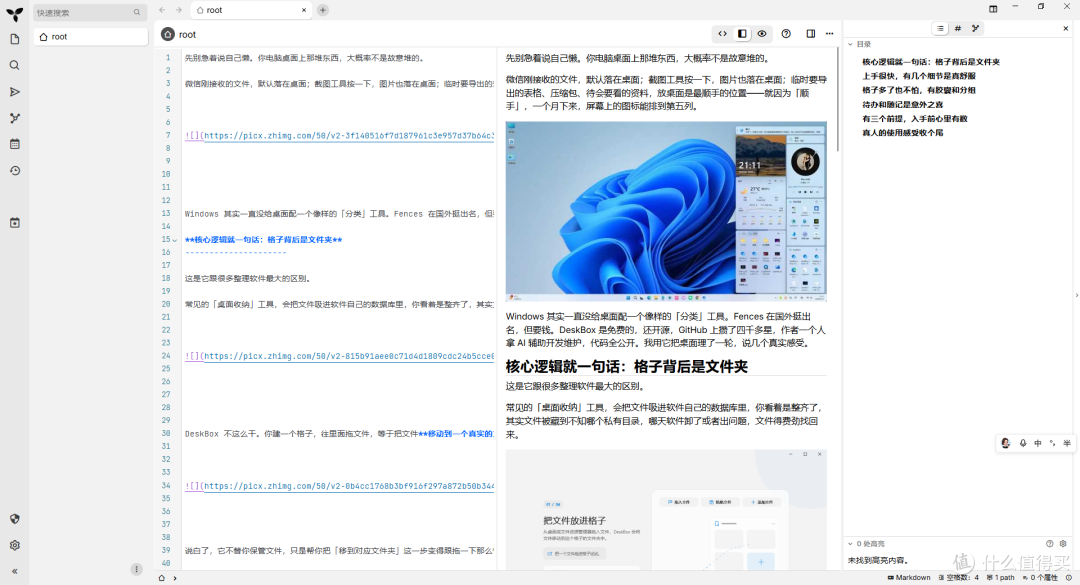Screen dimensions: 1080x585
Task: Toggle IME 半 half-width mode
Action: pos(1067,443)
